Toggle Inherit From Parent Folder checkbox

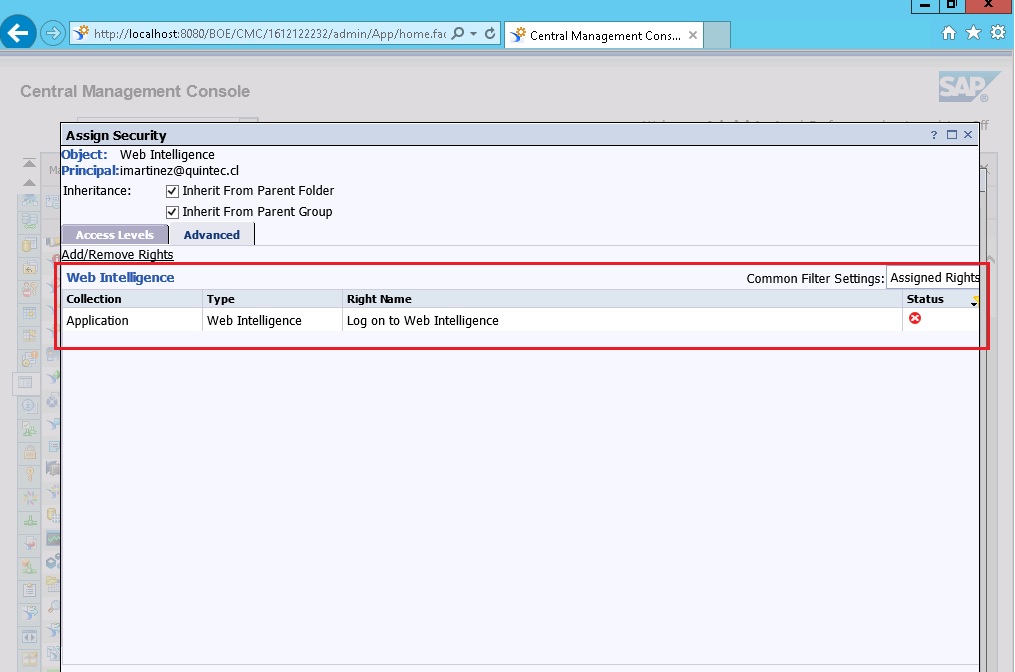tap(172, 191)
